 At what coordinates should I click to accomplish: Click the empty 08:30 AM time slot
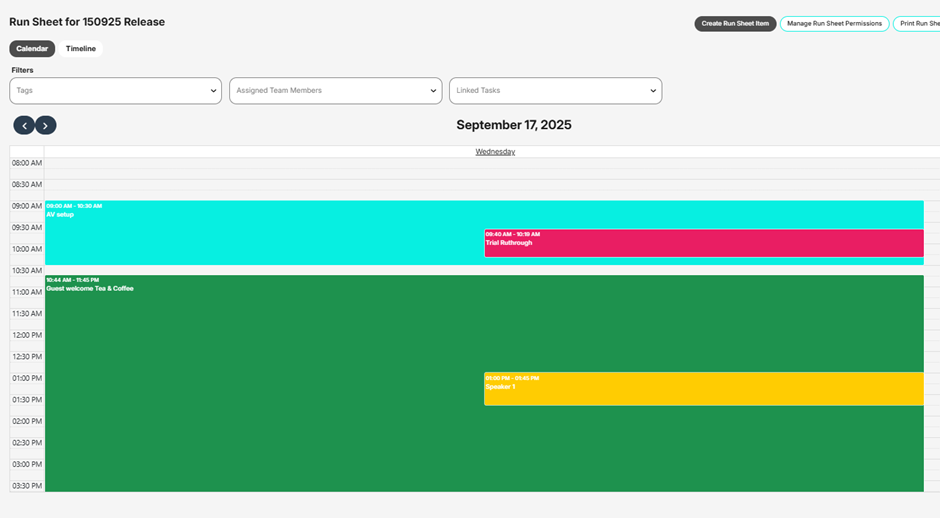[x=490, y=185]
